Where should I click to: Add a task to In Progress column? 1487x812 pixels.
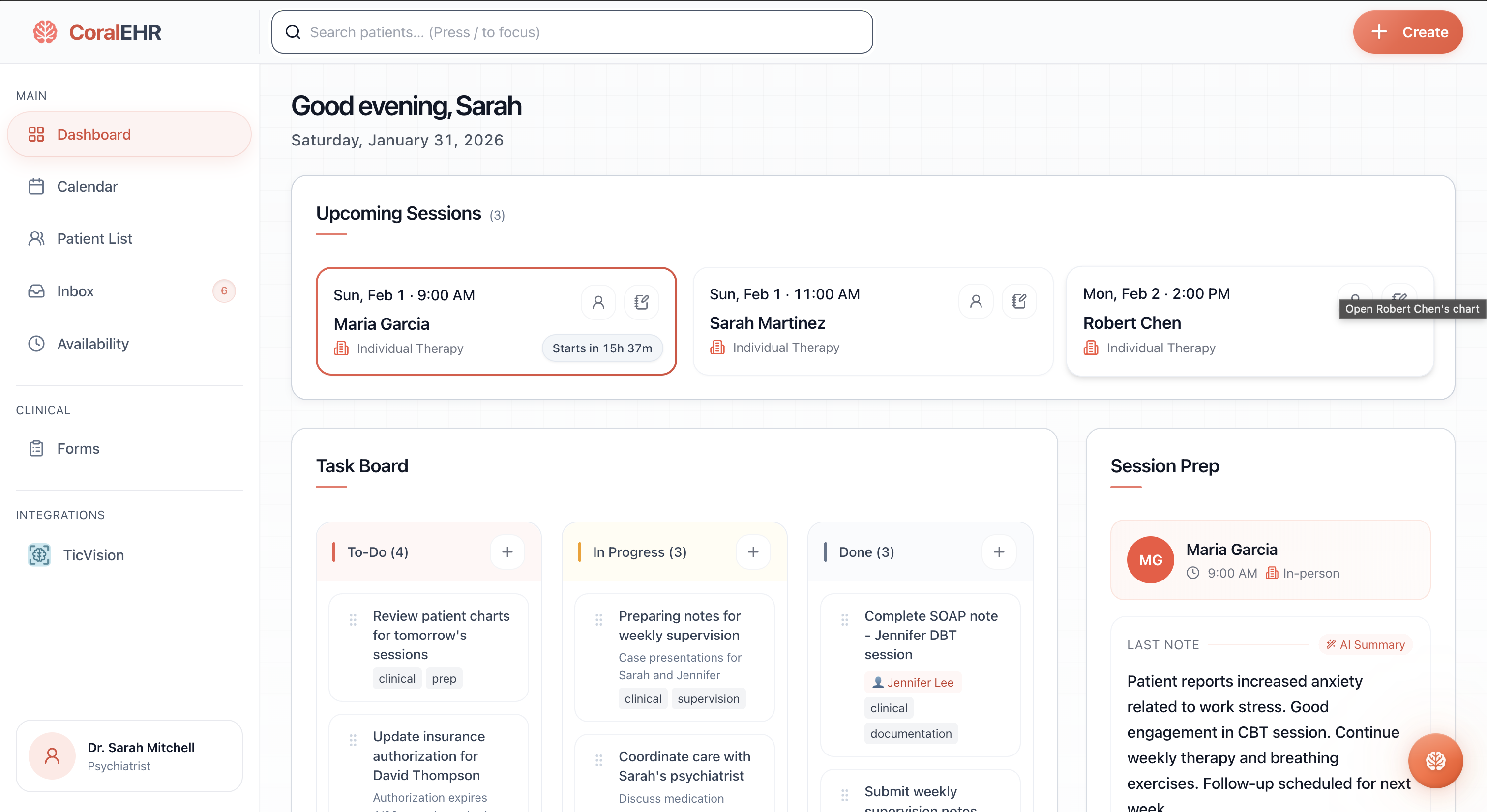click(x=753, y=551)
